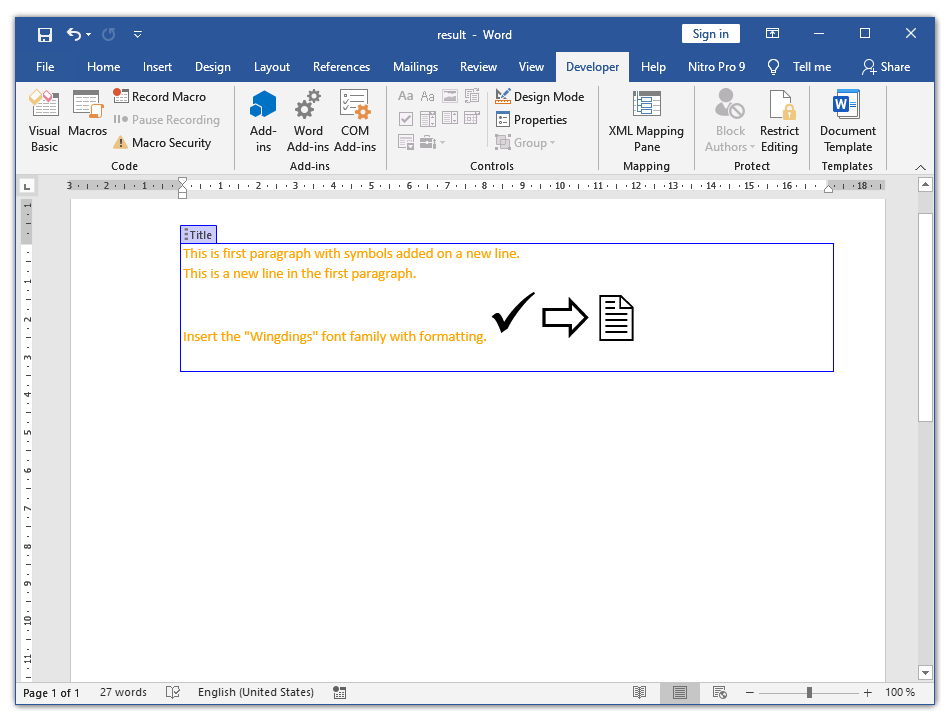948x719 pixels.
Task: Open the Document Template settings
Action: (847, 119)
